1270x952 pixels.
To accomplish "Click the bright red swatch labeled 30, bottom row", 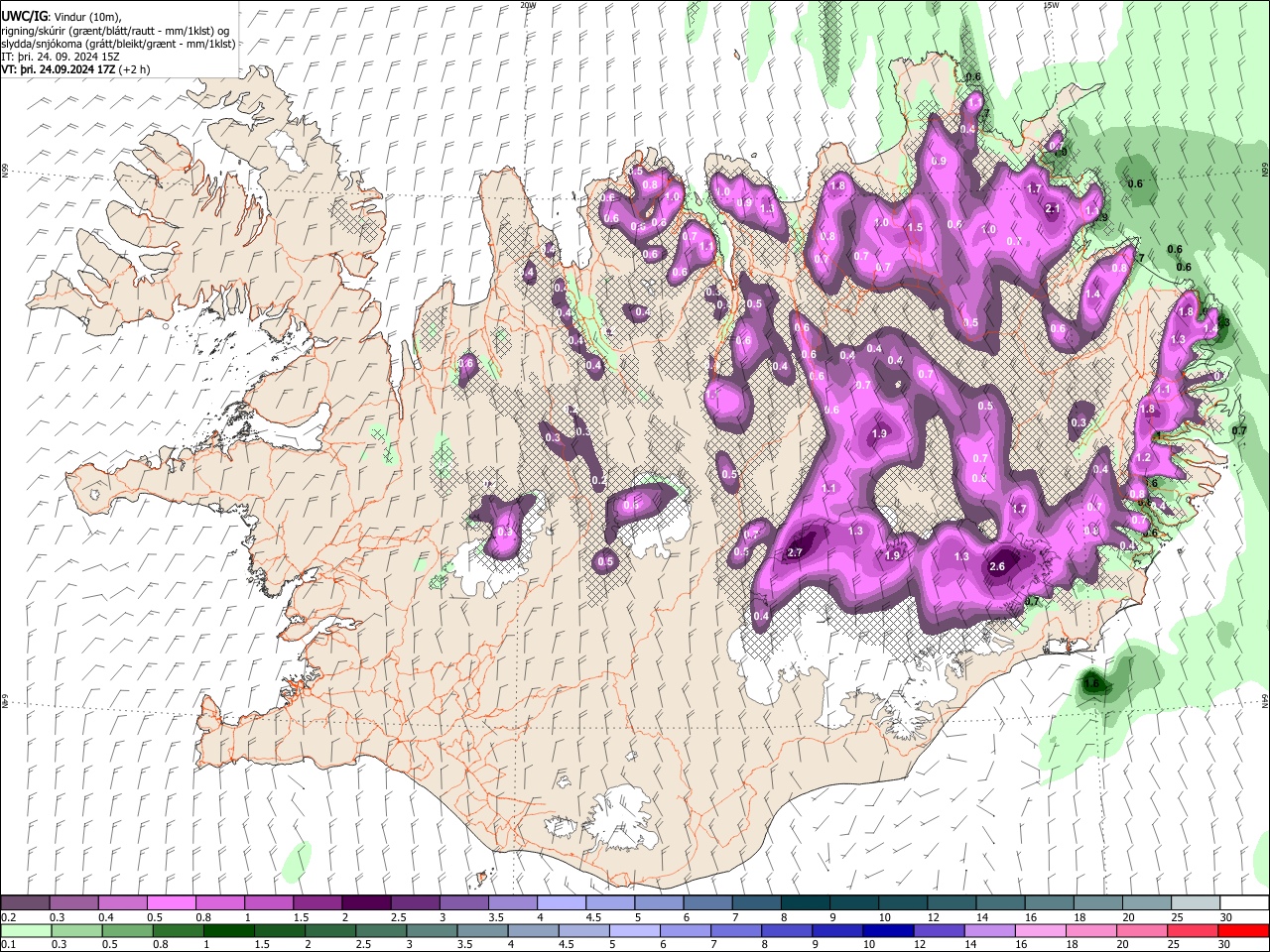I will pos(1243,930).
